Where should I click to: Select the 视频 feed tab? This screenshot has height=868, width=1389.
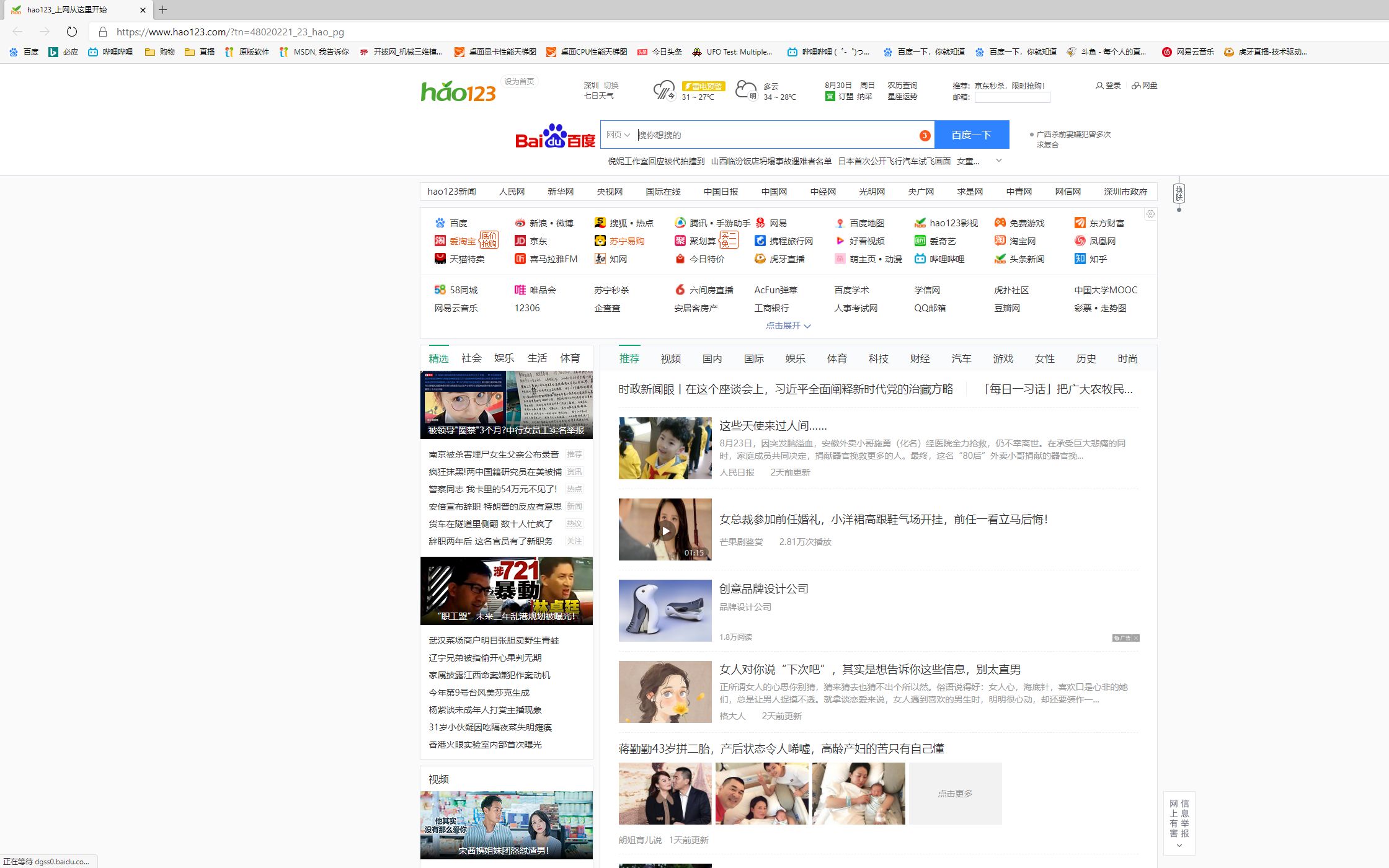tap(671, 359)
